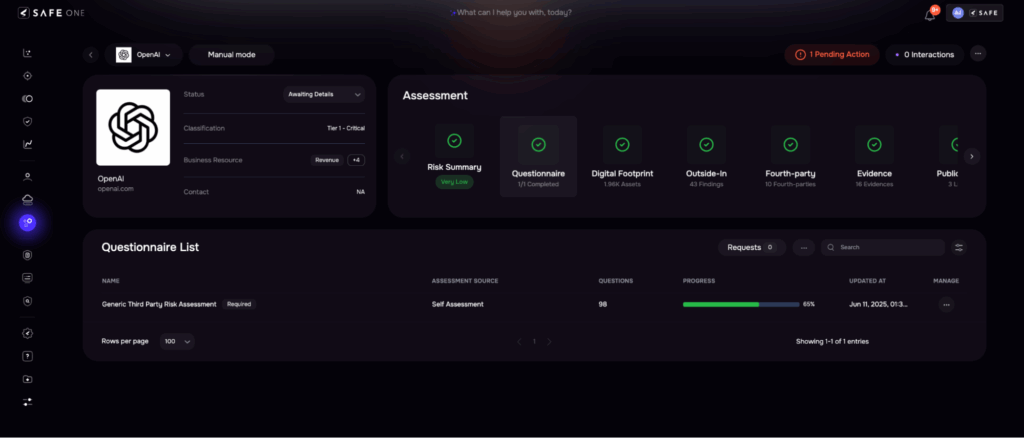Click the OpenAI logo thumbnail
This screenshot has height=438, width=1024.
tap(133, 127)
